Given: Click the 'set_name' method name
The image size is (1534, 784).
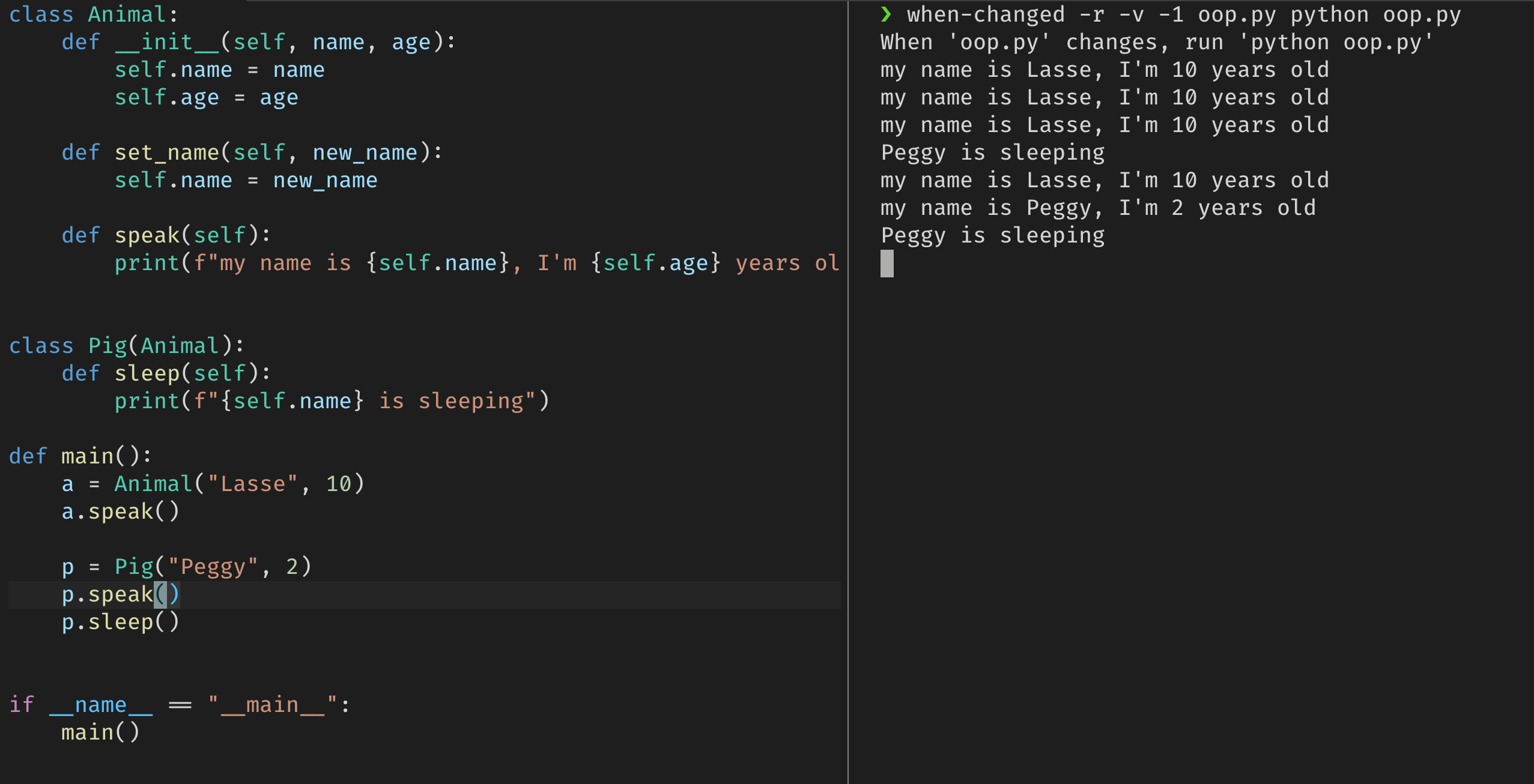Looking at the screenshot, I should (x=166, y=152).
